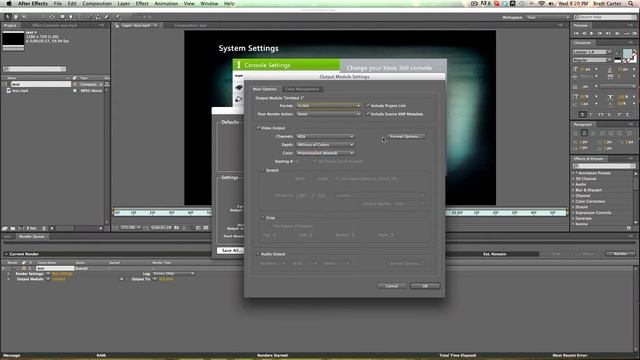The width and height of the screenshot is (640, 360).
Task: Select the Zoom tool in toolbar
Action: pyautogui.click(x=24, y=17)
